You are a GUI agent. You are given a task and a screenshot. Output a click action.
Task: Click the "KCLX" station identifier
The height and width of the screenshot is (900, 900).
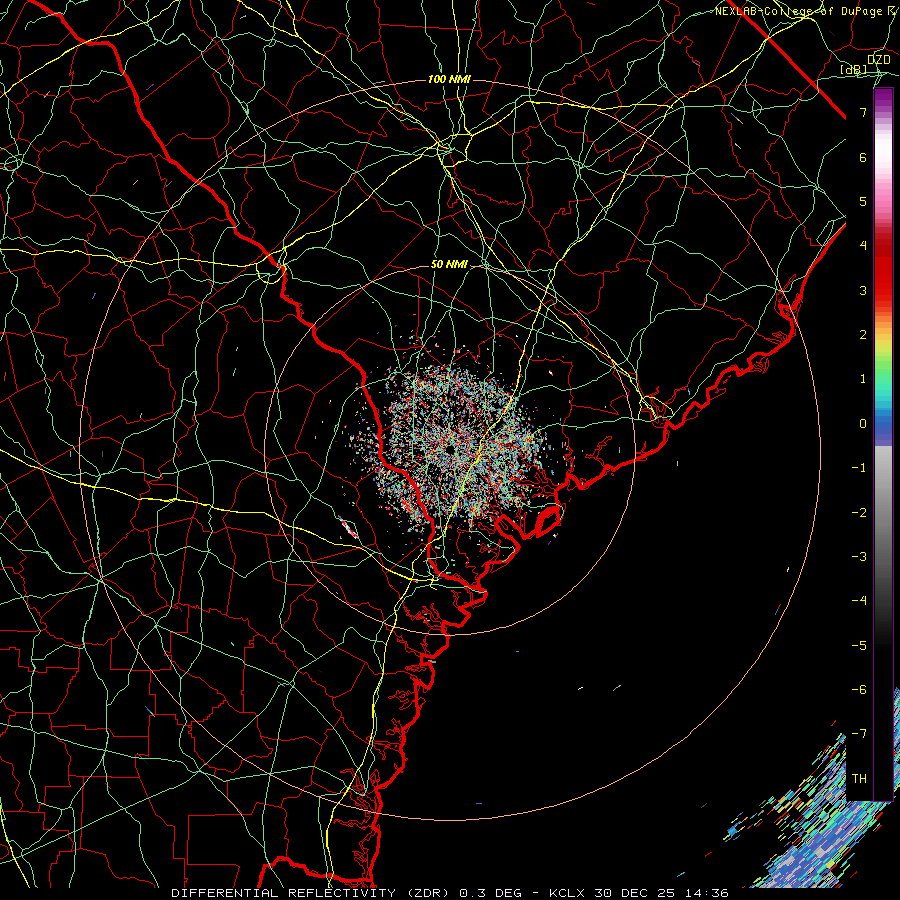tap(567, 893)
